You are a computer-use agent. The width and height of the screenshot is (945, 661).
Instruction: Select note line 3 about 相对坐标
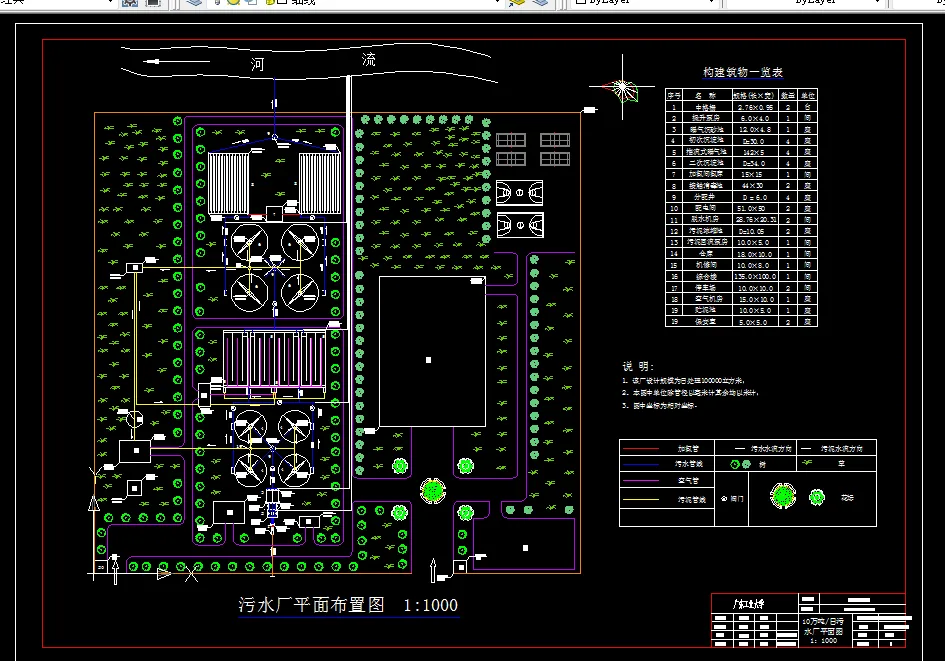(x=660, y=406)
